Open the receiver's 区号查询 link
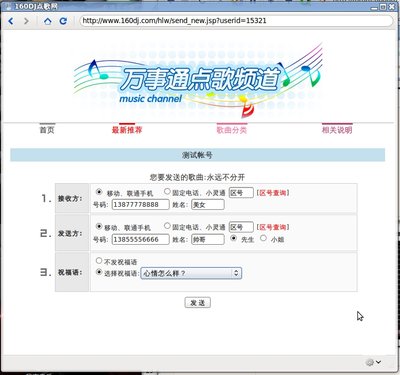This screenshot has height=375, width=400. 273,193
